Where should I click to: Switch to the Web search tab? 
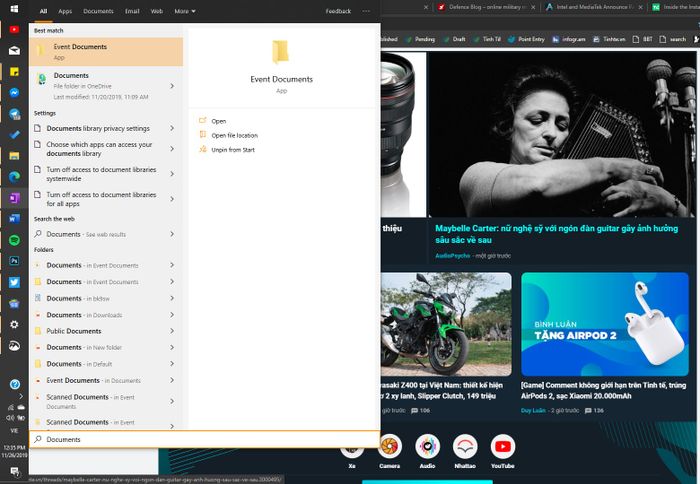click(x=157, y=11)
